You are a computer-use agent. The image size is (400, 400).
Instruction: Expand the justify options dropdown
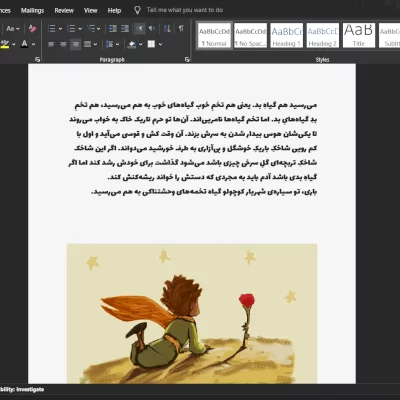[96, 44]
